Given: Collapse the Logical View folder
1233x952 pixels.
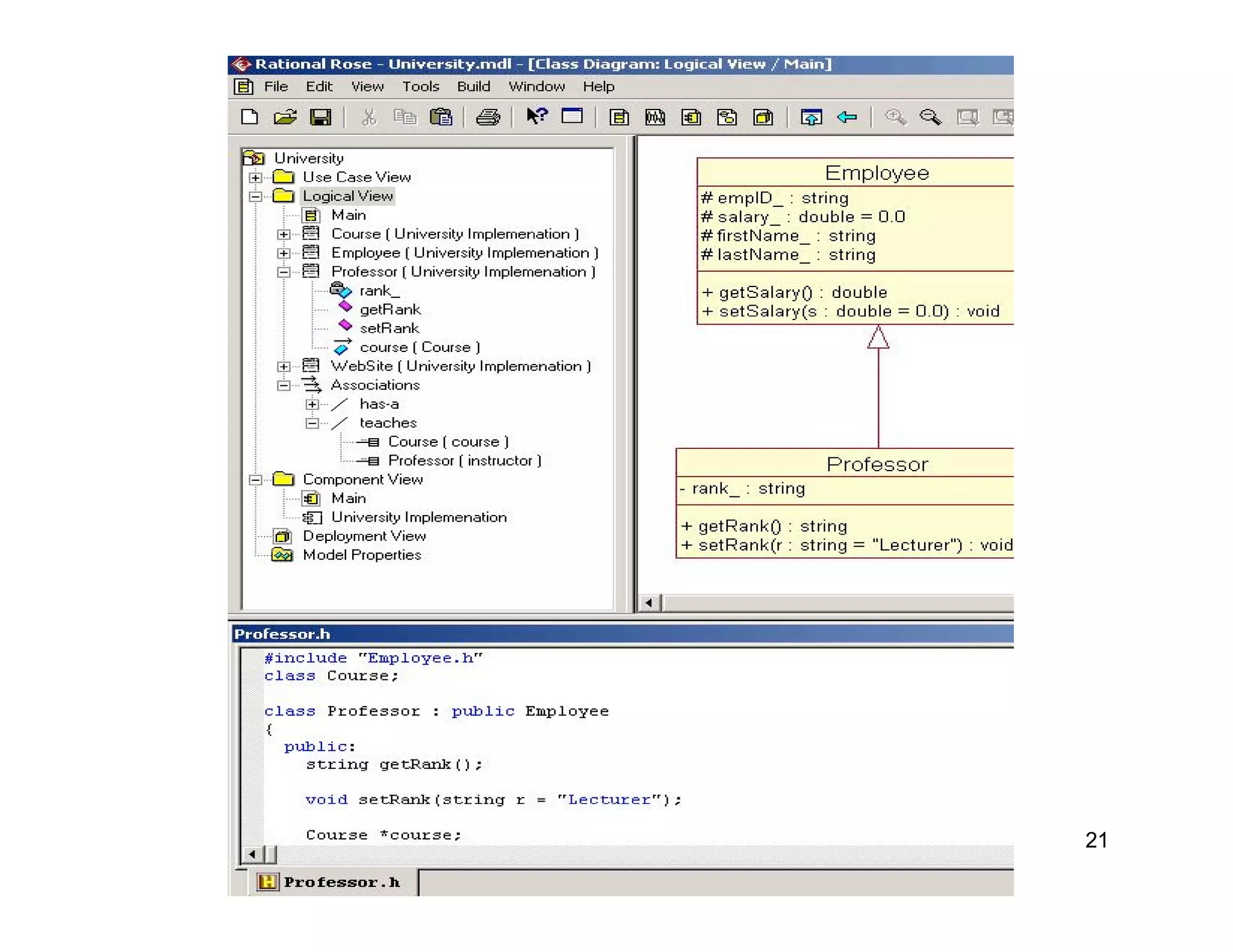Looking at the screenshot, I should click(255, 197).
